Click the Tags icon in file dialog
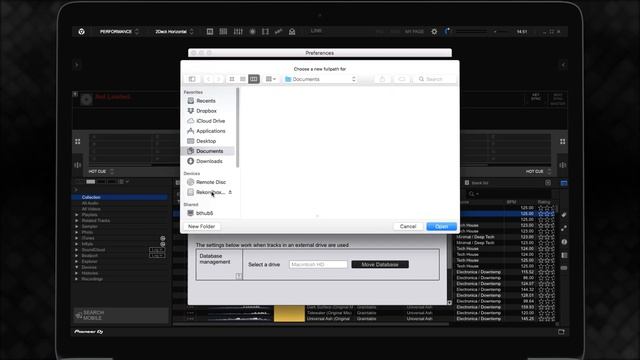The width and height of the screenshot is (640, 360). coord(402,79)
